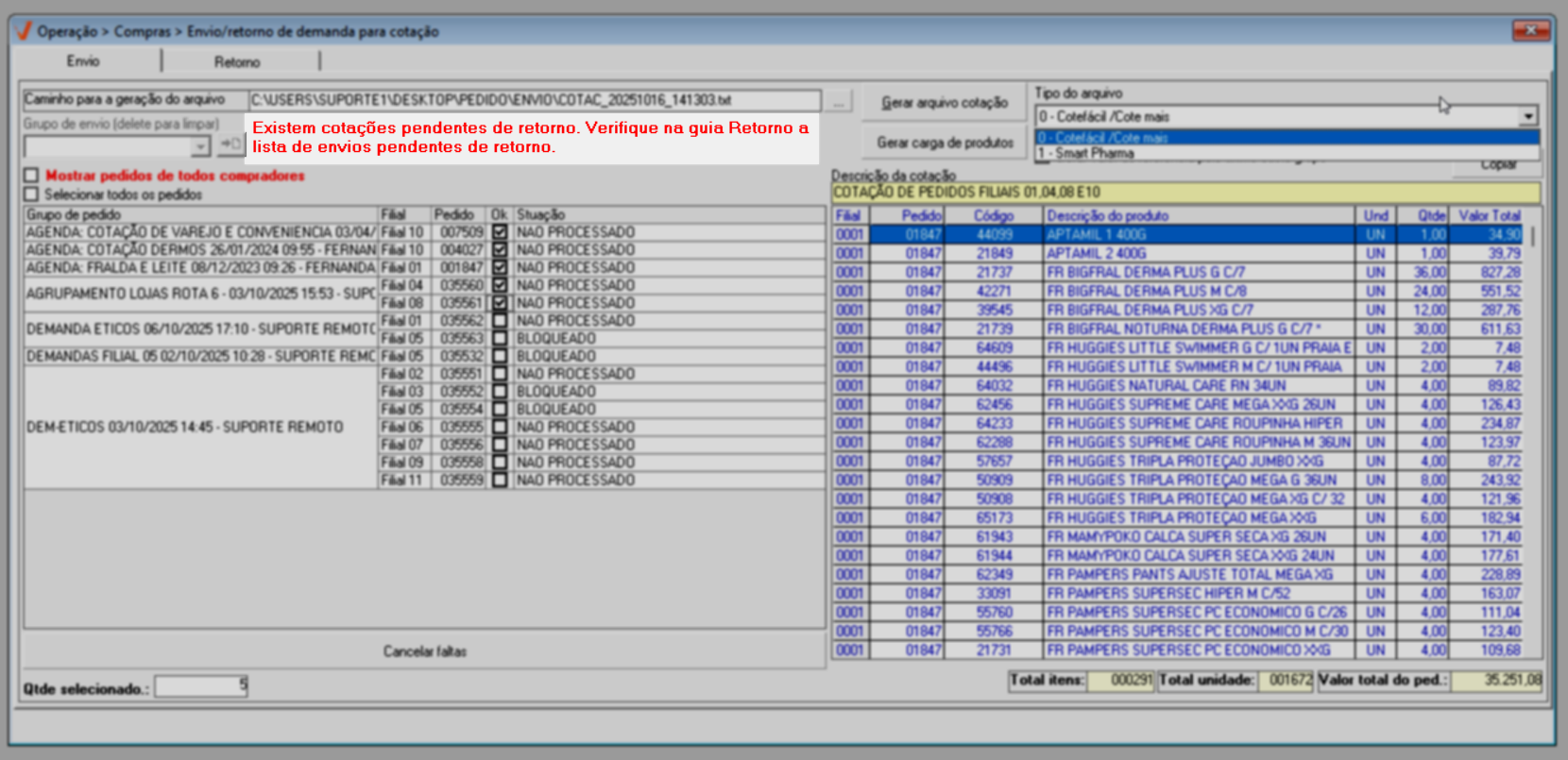Open the Grupo de envio dropdown

click(x=200, y=146)
